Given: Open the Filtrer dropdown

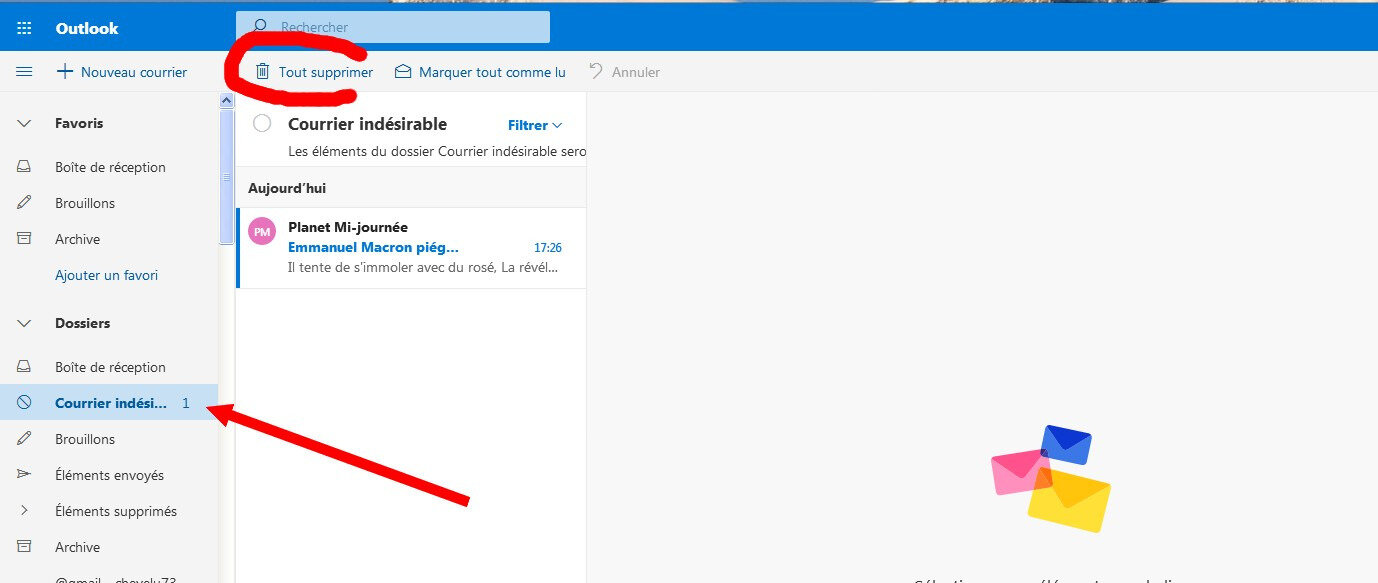Looking at the screenshot, I should click(x=536, y=125).
